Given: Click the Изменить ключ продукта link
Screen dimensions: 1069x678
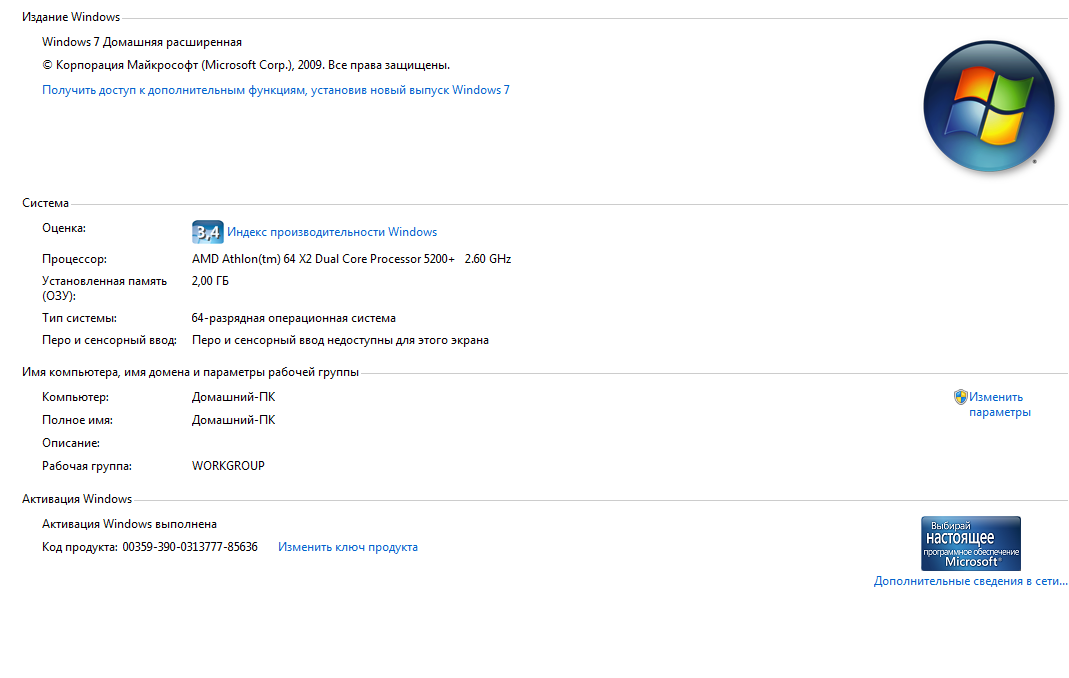Looking at the screenshot, I should coord(348,547).
